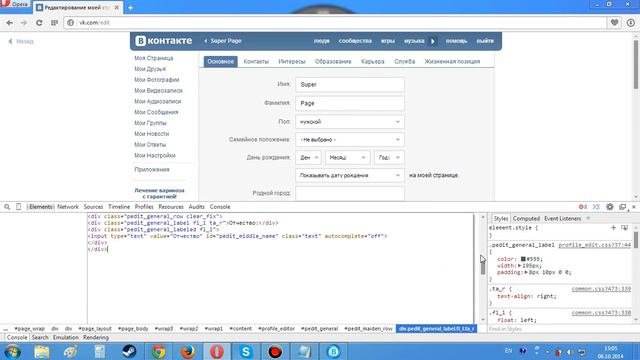Open Google Chrome from the taskbar
Viewport: 640px width, 360px height.
coord(158,351)
